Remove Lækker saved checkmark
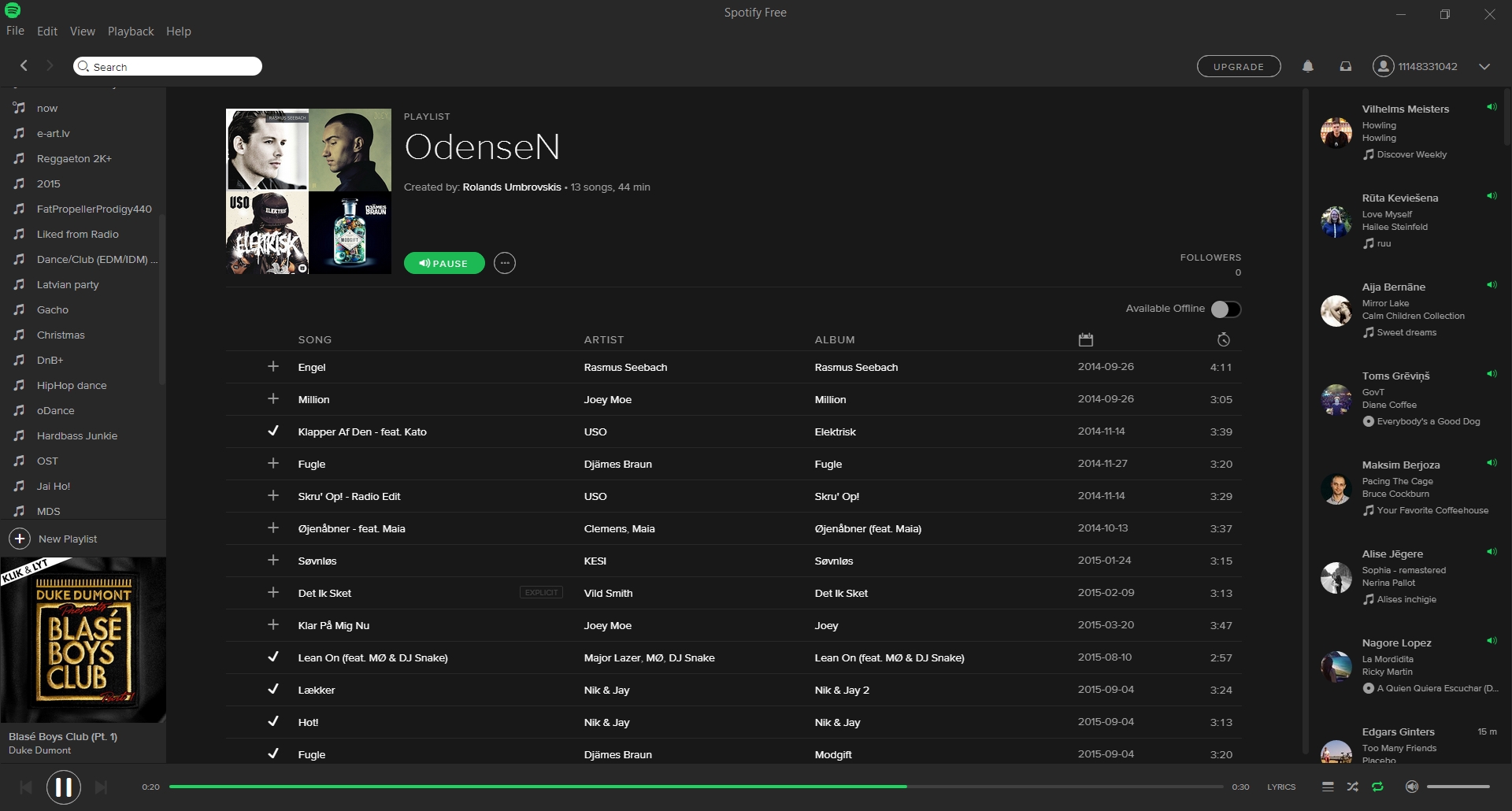This screenshot has height=811, width=1512. (273, 689)
